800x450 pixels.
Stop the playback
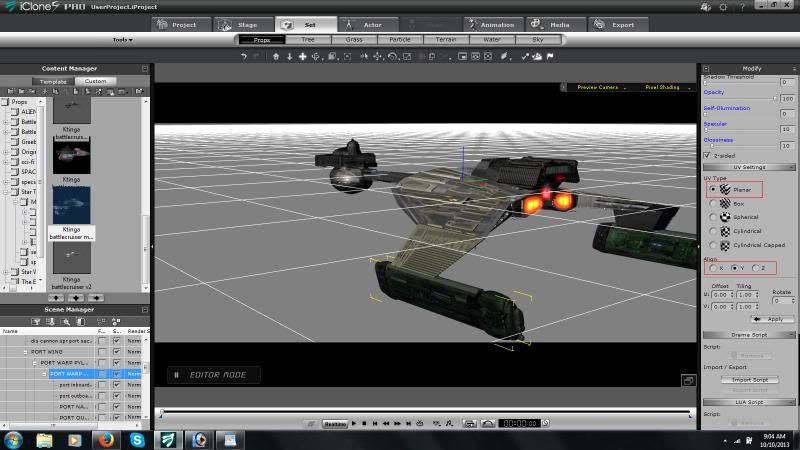(364, 423)
